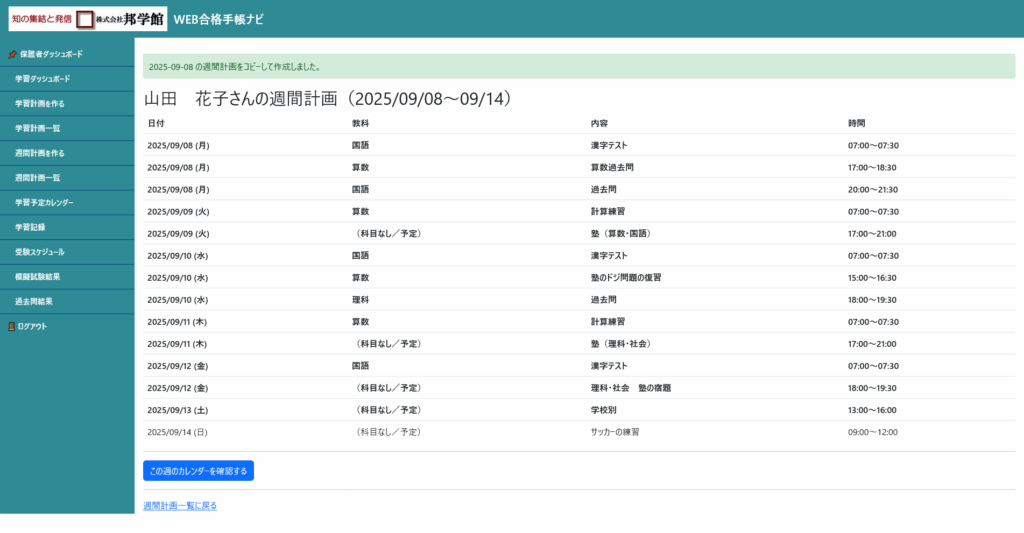The image size is (1024, 533).
Task: Click the 邦学館 company logo
Action: 88,19
